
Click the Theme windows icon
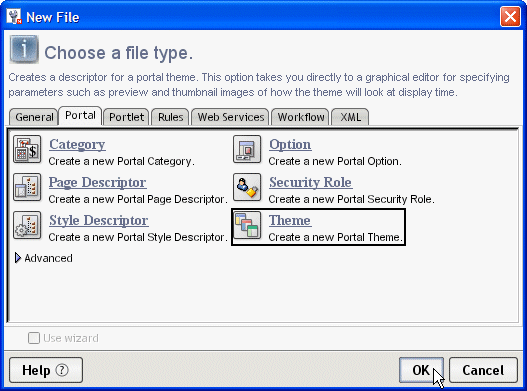point(247,225)
